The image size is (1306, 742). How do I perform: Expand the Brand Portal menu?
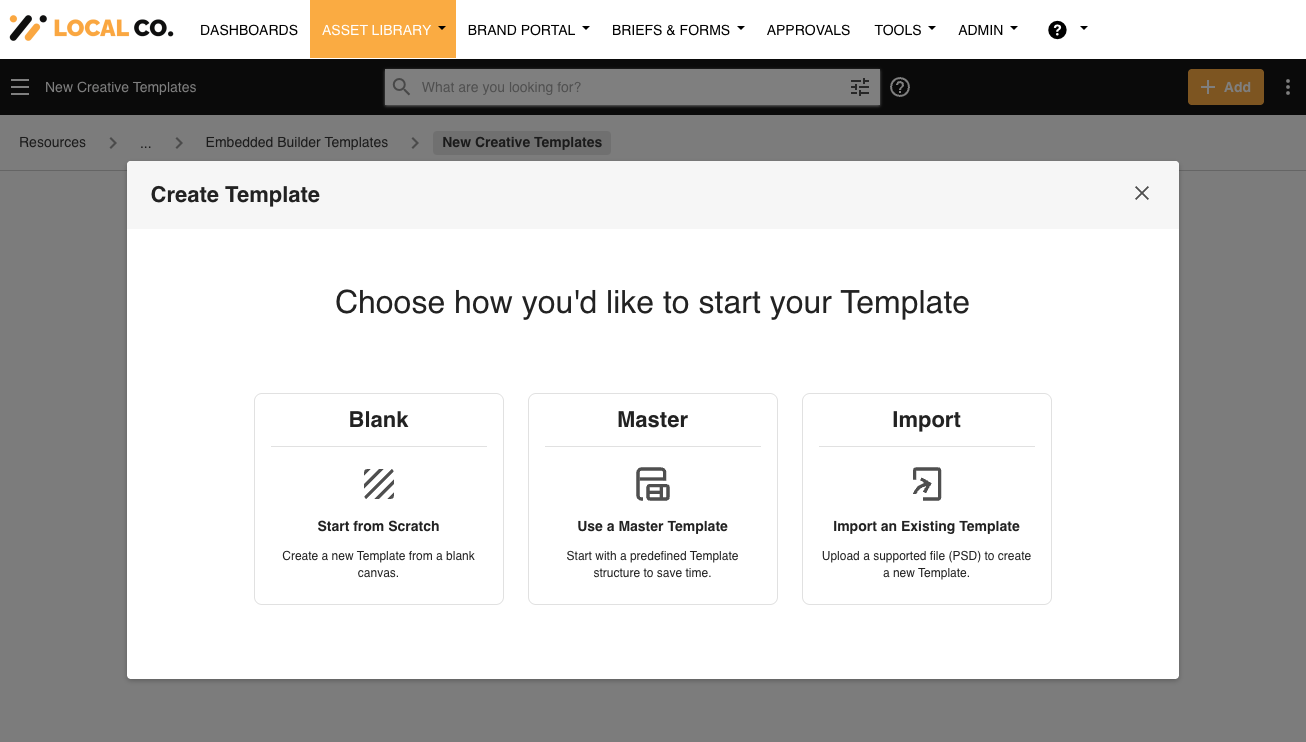[x=529, y=30]
